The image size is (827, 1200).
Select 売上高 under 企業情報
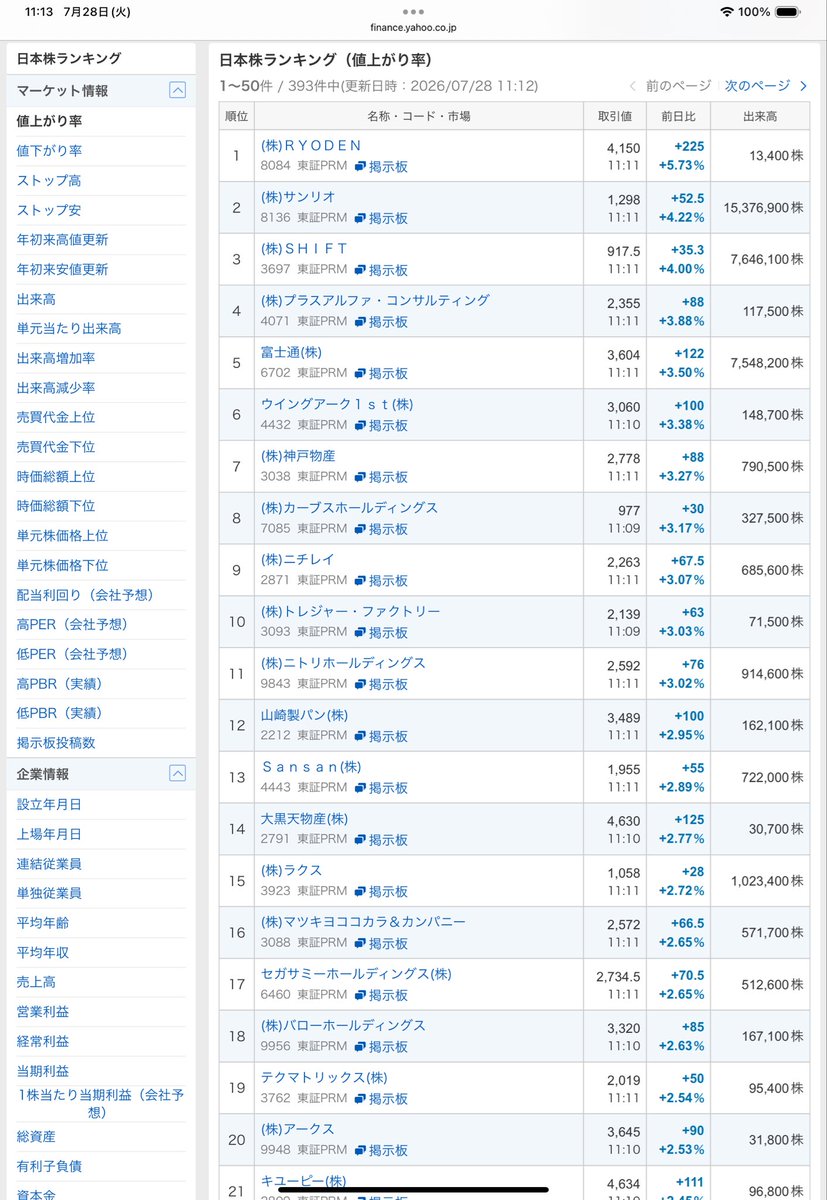click(36, 982)
